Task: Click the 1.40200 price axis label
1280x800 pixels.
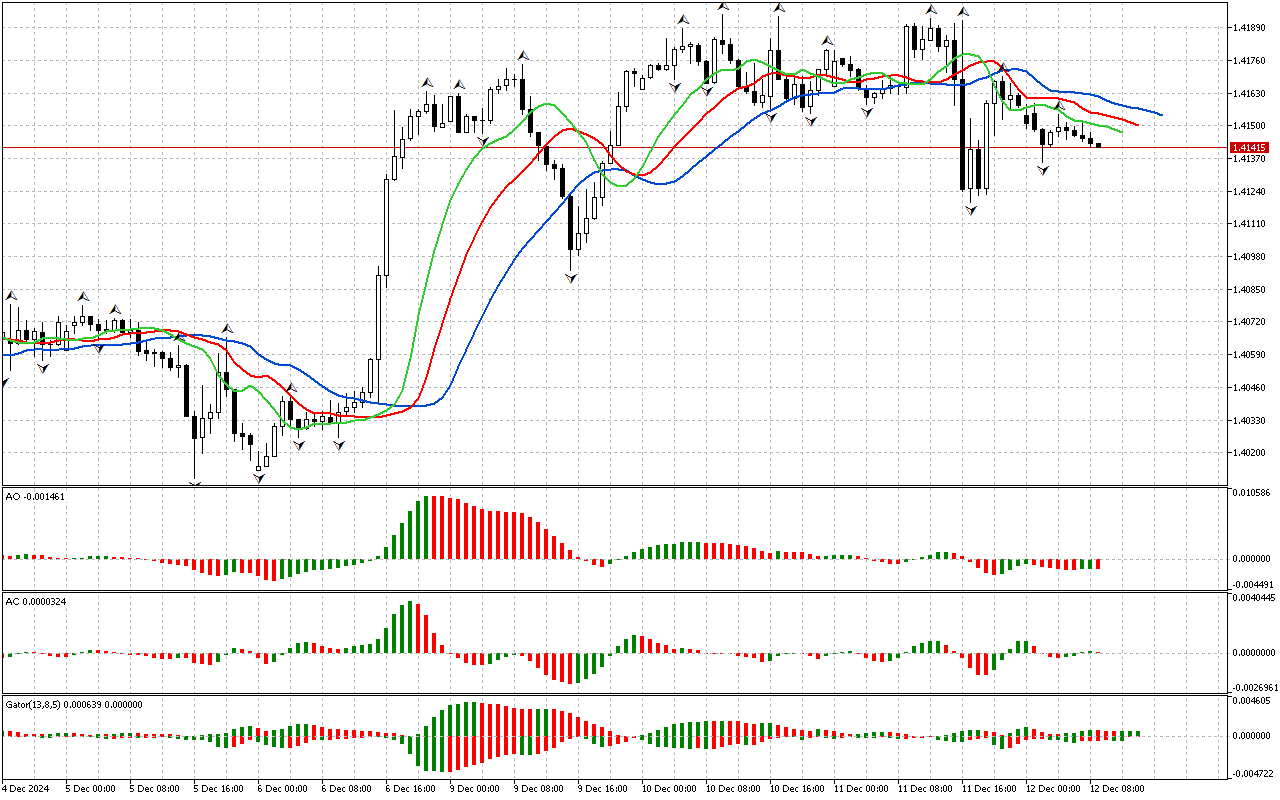Action: tap(1251, 453)
